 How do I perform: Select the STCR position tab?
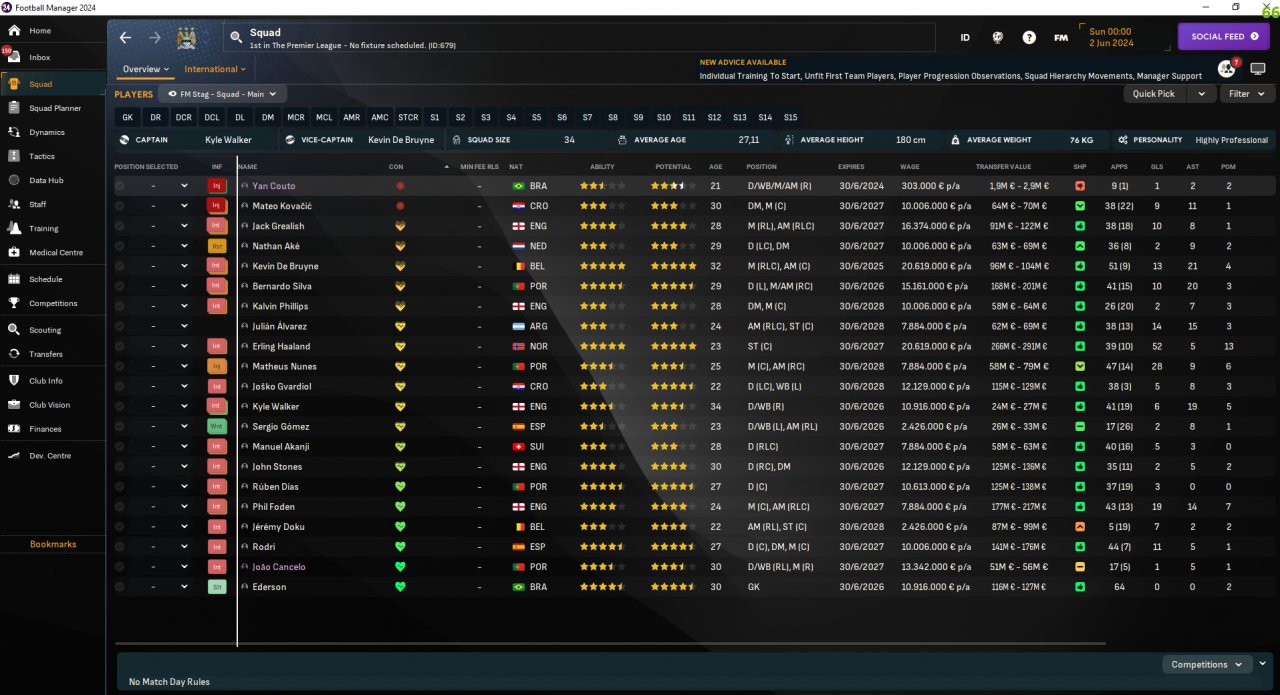[408, 118]
